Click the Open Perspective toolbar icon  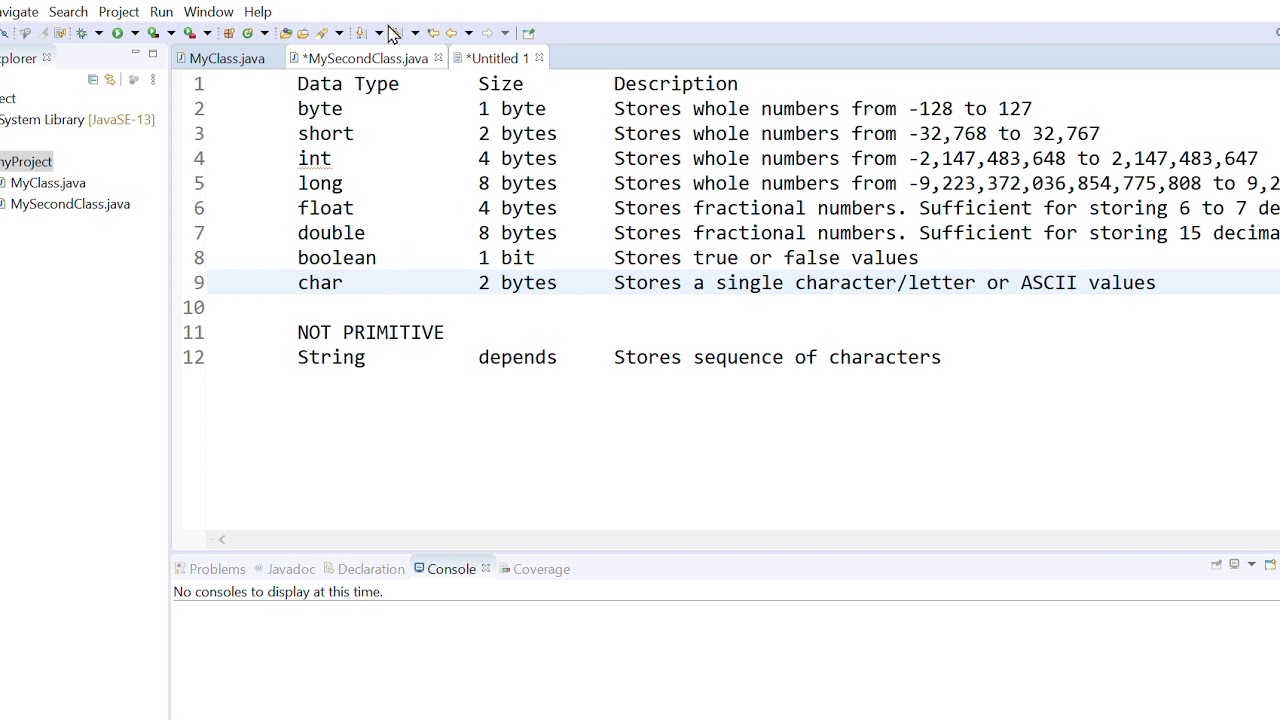click(x=528, y=33)
